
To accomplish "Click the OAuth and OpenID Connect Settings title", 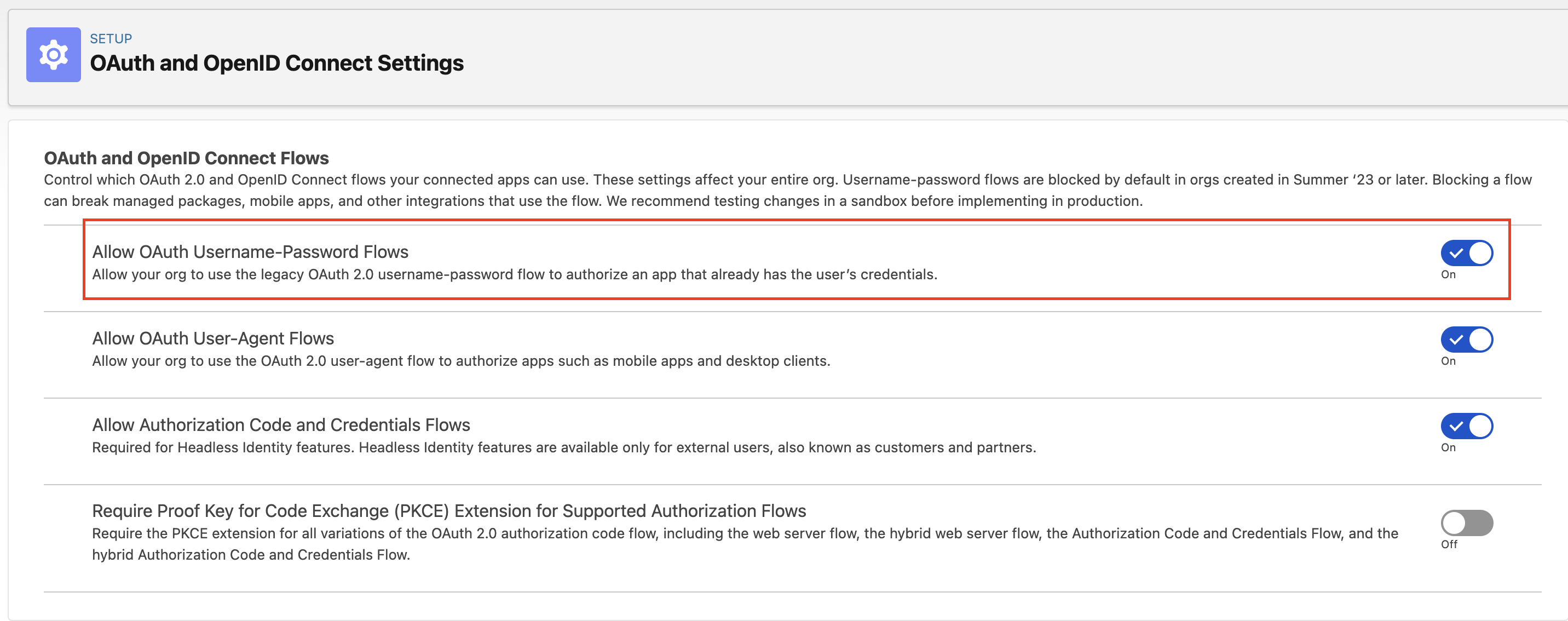I will [x=276, y=64].
